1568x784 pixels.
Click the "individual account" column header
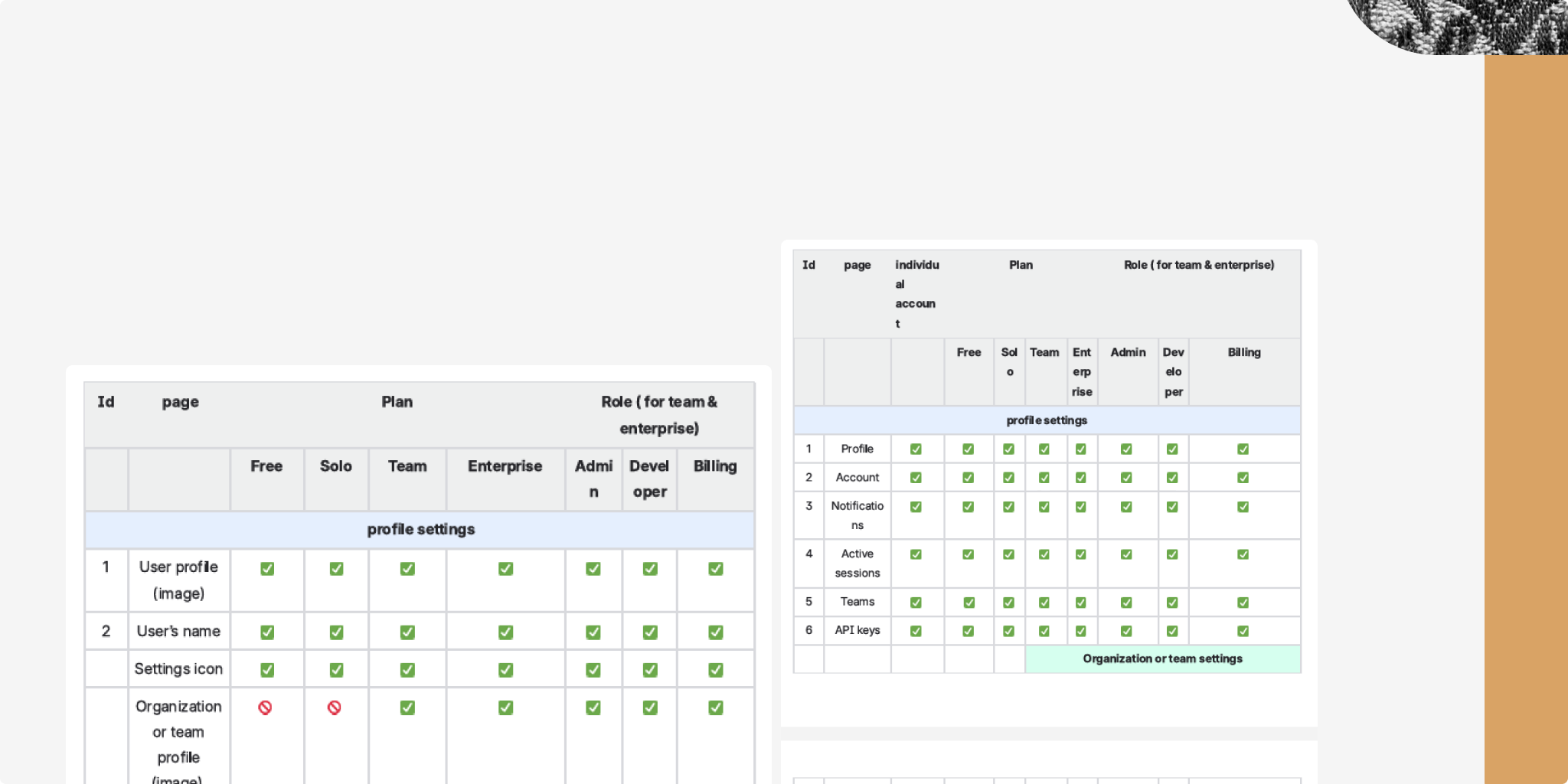tap(917, 294)
